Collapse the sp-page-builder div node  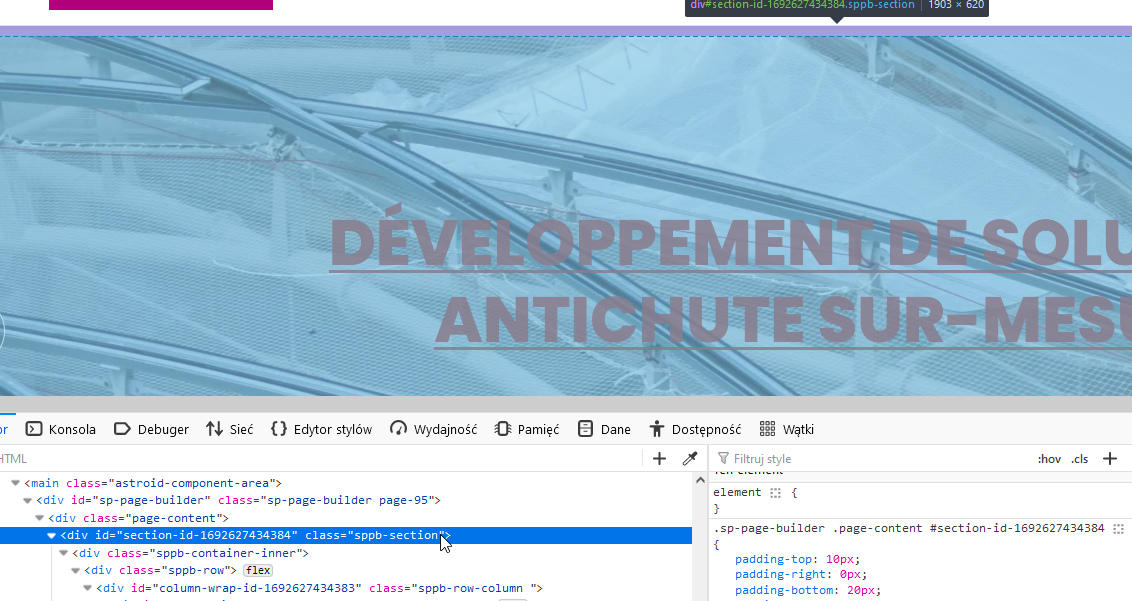[28, 500]
